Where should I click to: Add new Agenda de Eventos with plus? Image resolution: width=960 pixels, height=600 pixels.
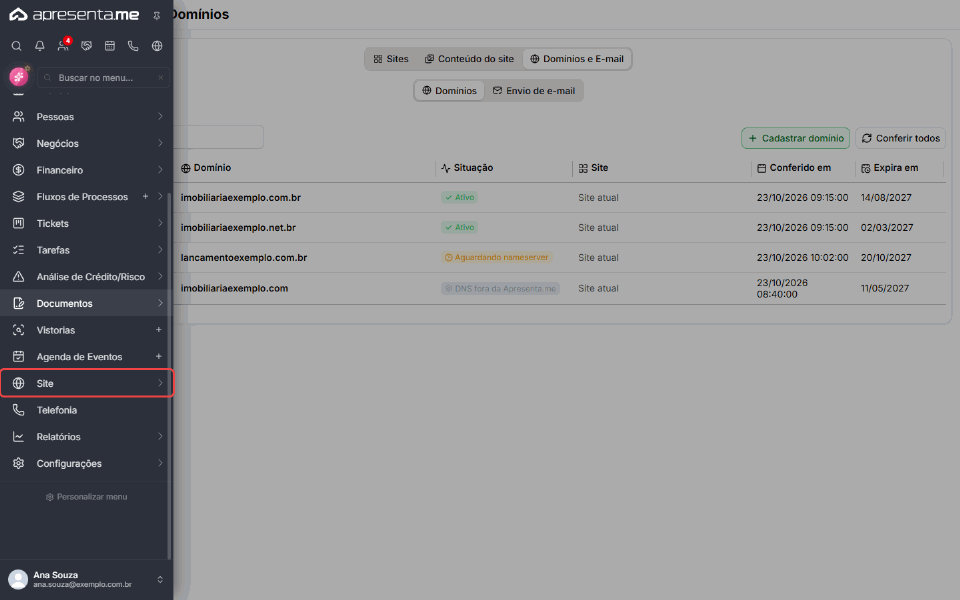pos(159,356)
